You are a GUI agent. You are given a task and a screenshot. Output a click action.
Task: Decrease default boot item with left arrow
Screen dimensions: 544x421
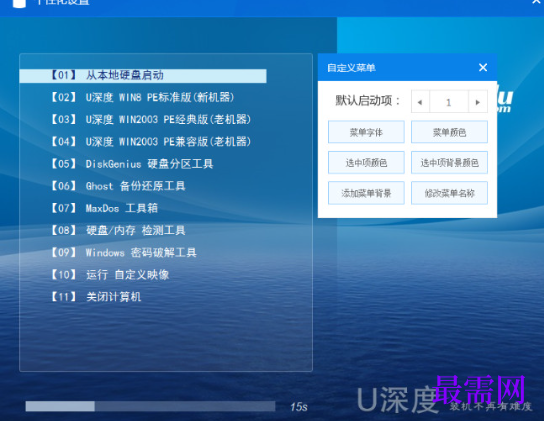point(420,102)
